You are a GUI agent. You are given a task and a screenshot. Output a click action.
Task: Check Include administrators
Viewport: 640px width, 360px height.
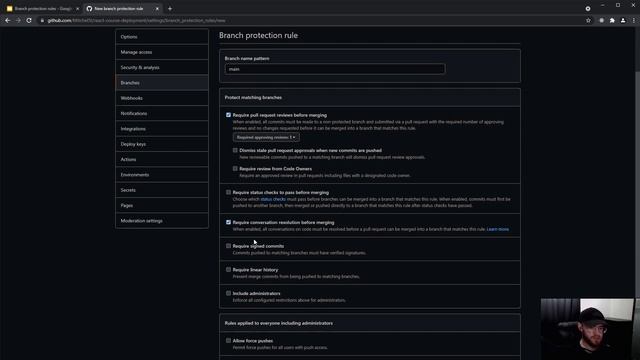[x=228, y=293]
